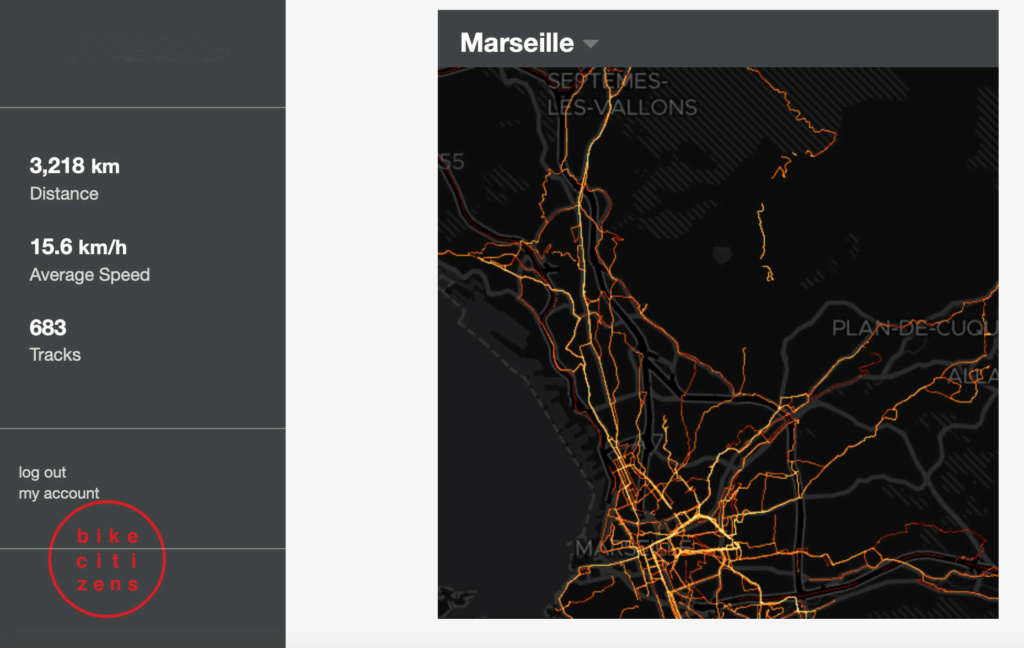The width and height of the screenshot is (1024, 648).
Task: Click the 15.6 km/h speed value
Action: click(x=78, y=247)
